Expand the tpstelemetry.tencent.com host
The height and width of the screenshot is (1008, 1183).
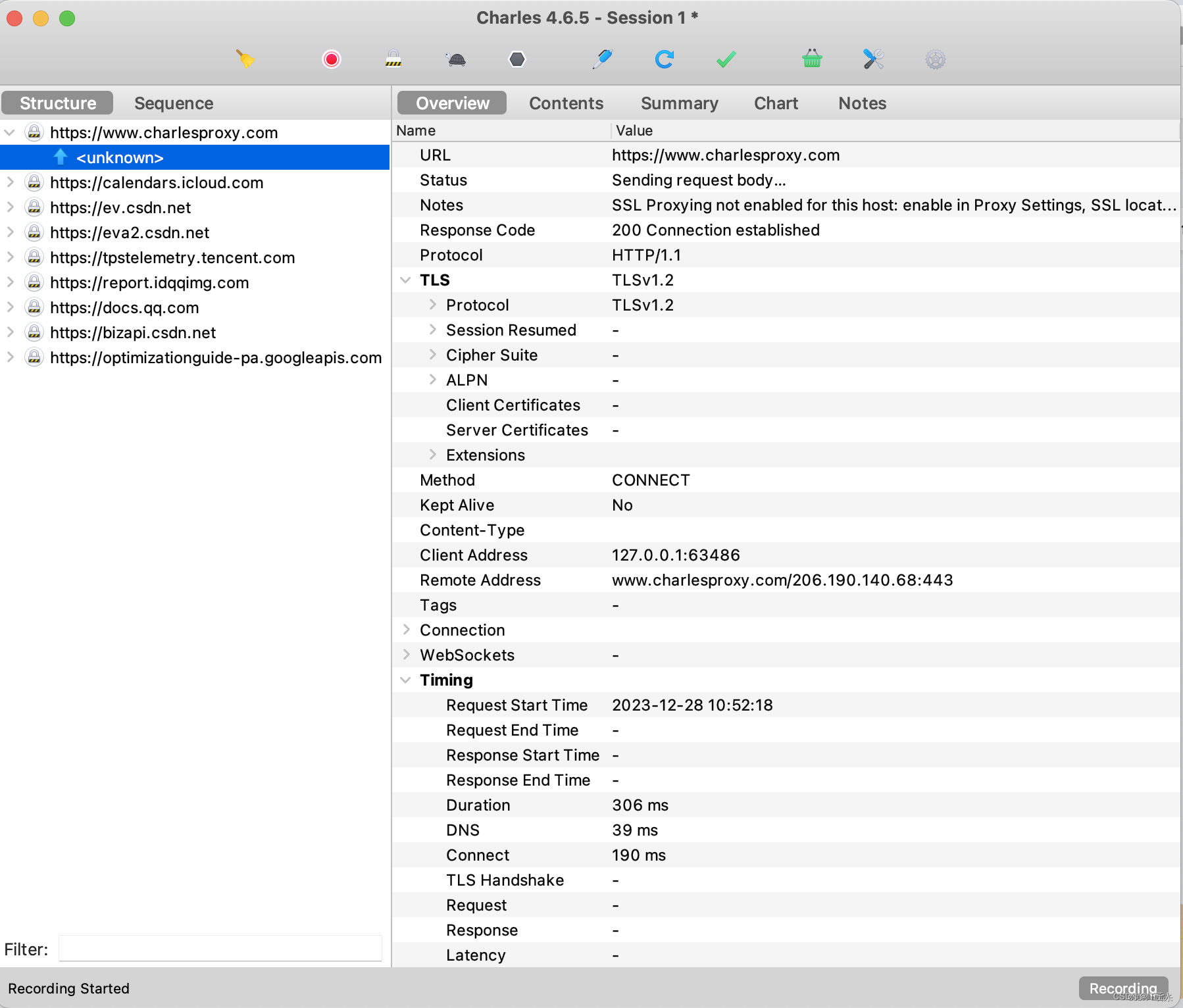[10, 257]
